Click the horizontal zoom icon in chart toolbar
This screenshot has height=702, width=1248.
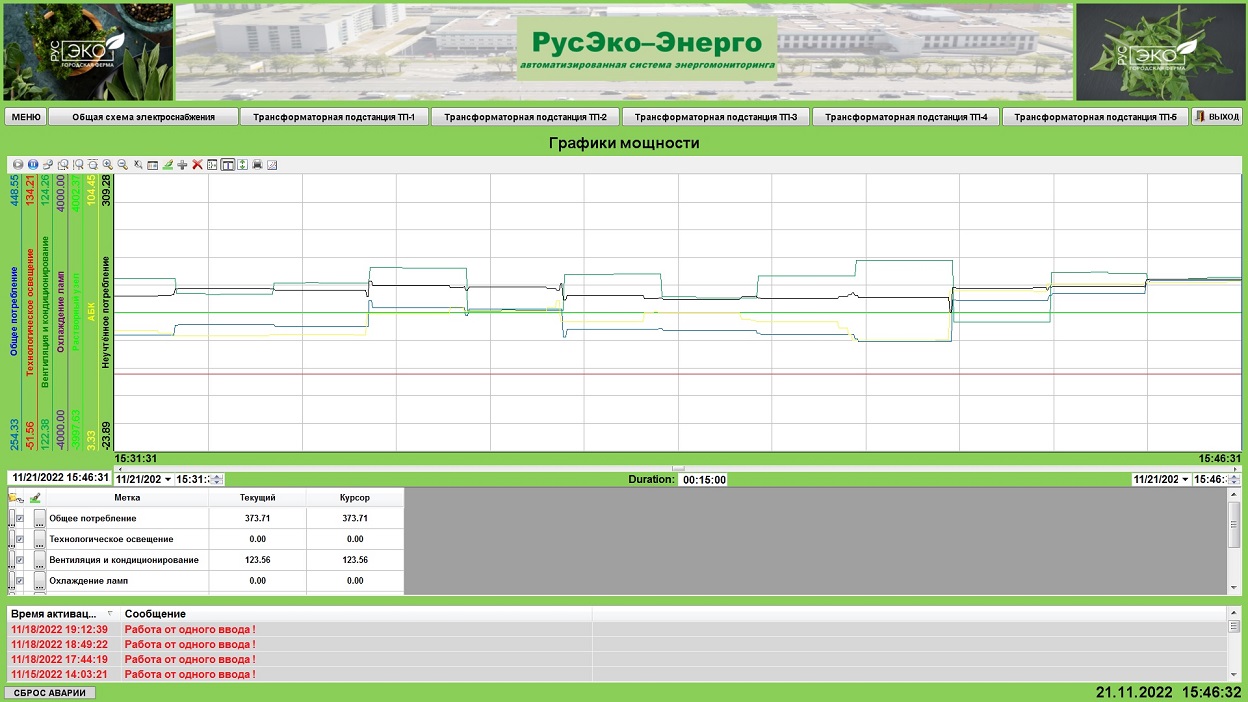(77, 165)
